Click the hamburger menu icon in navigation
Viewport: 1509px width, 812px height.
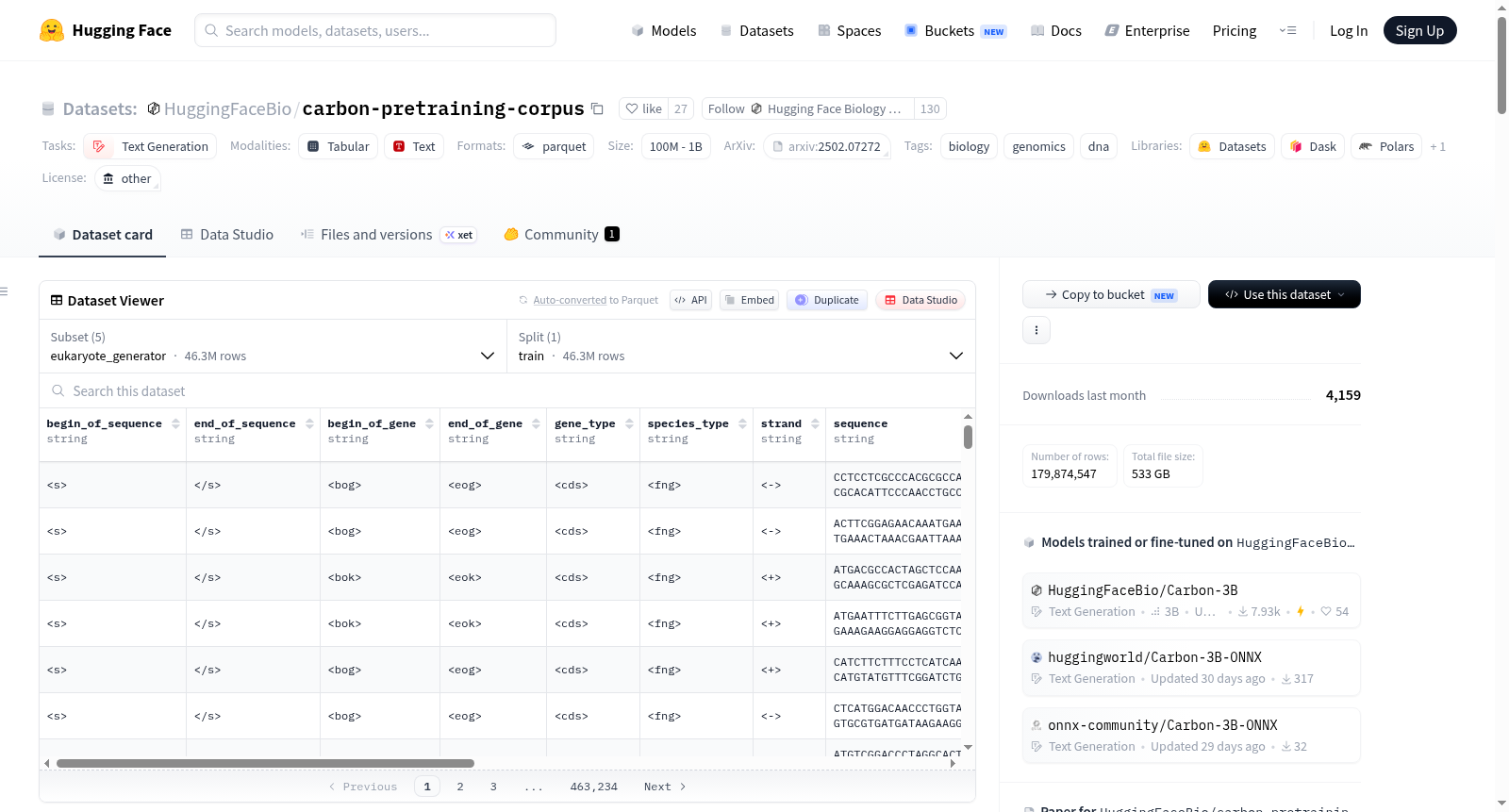1287,30
